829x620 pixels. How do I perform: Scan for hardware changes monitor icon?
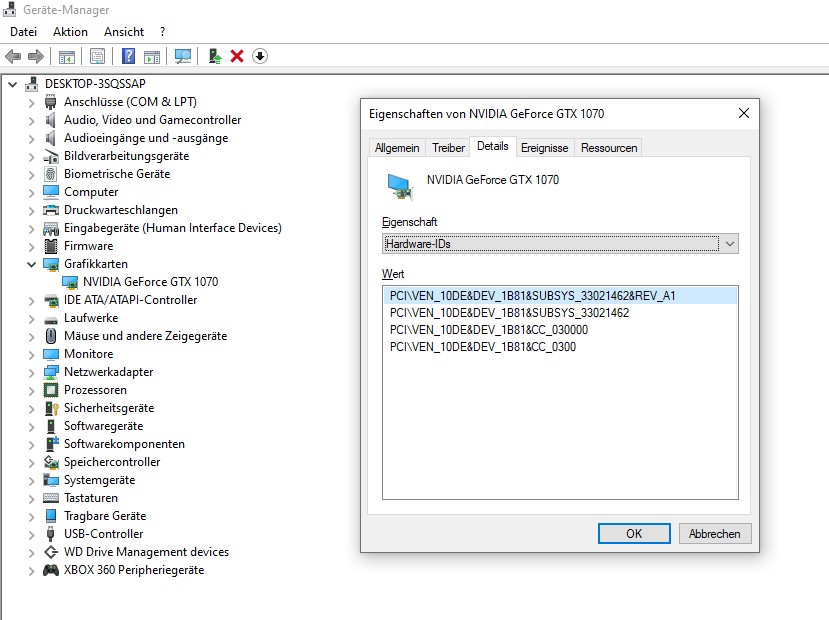coord(183,56)
